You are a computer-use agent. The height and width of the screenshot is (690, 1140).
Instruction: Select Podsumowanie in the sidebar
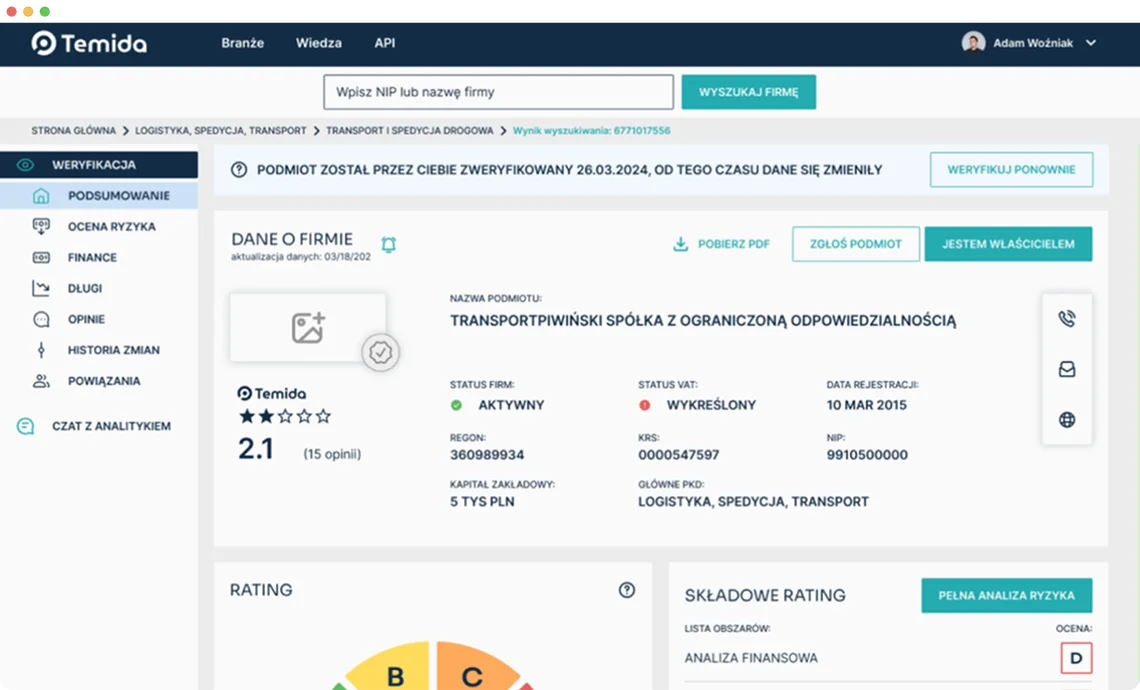click(99, 196)
